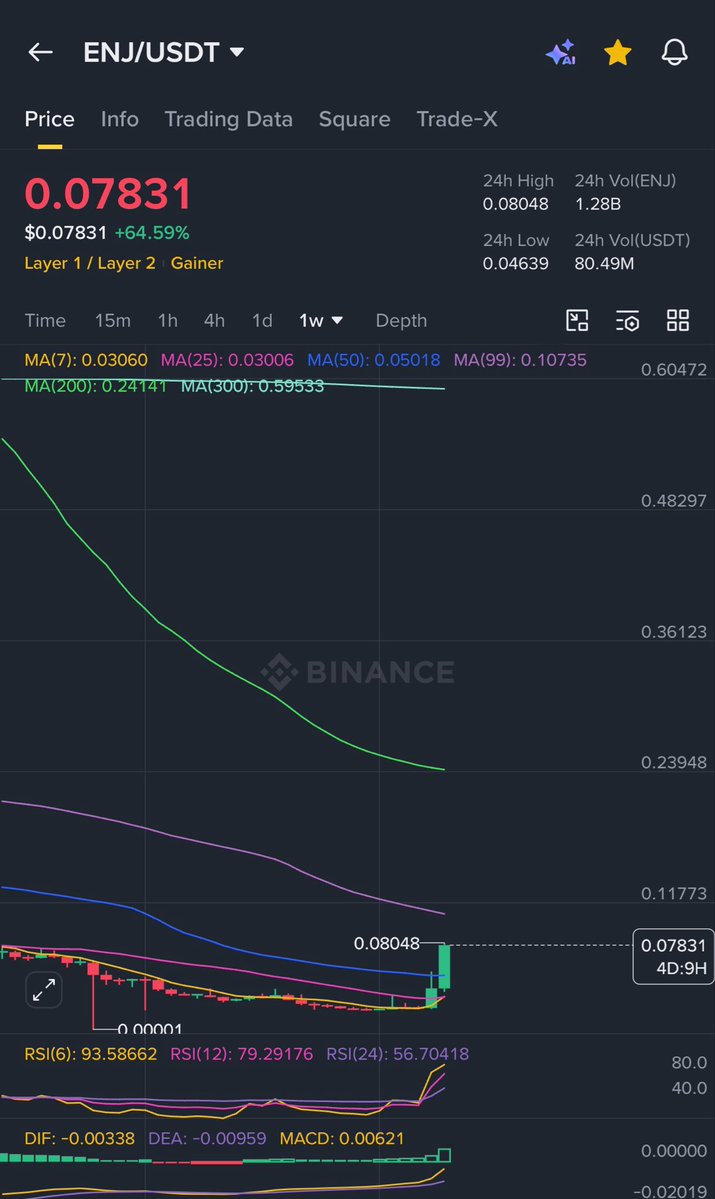The image size is (715, 1199).
Task: Tap the +64.59% change value
Action: click(x=152, y=232)
